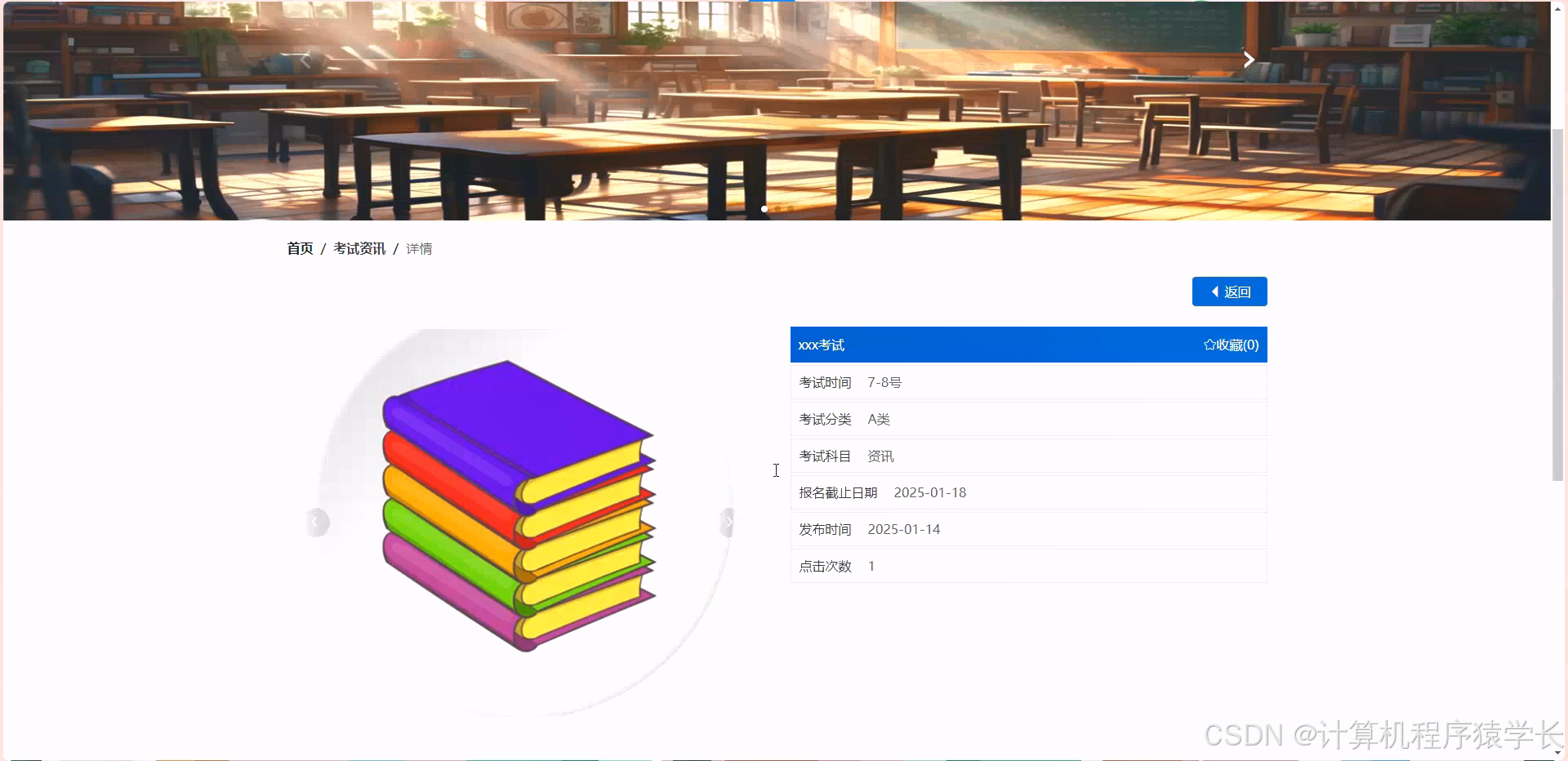Activate the highlighted carousel slide dot

coord(764,209)
